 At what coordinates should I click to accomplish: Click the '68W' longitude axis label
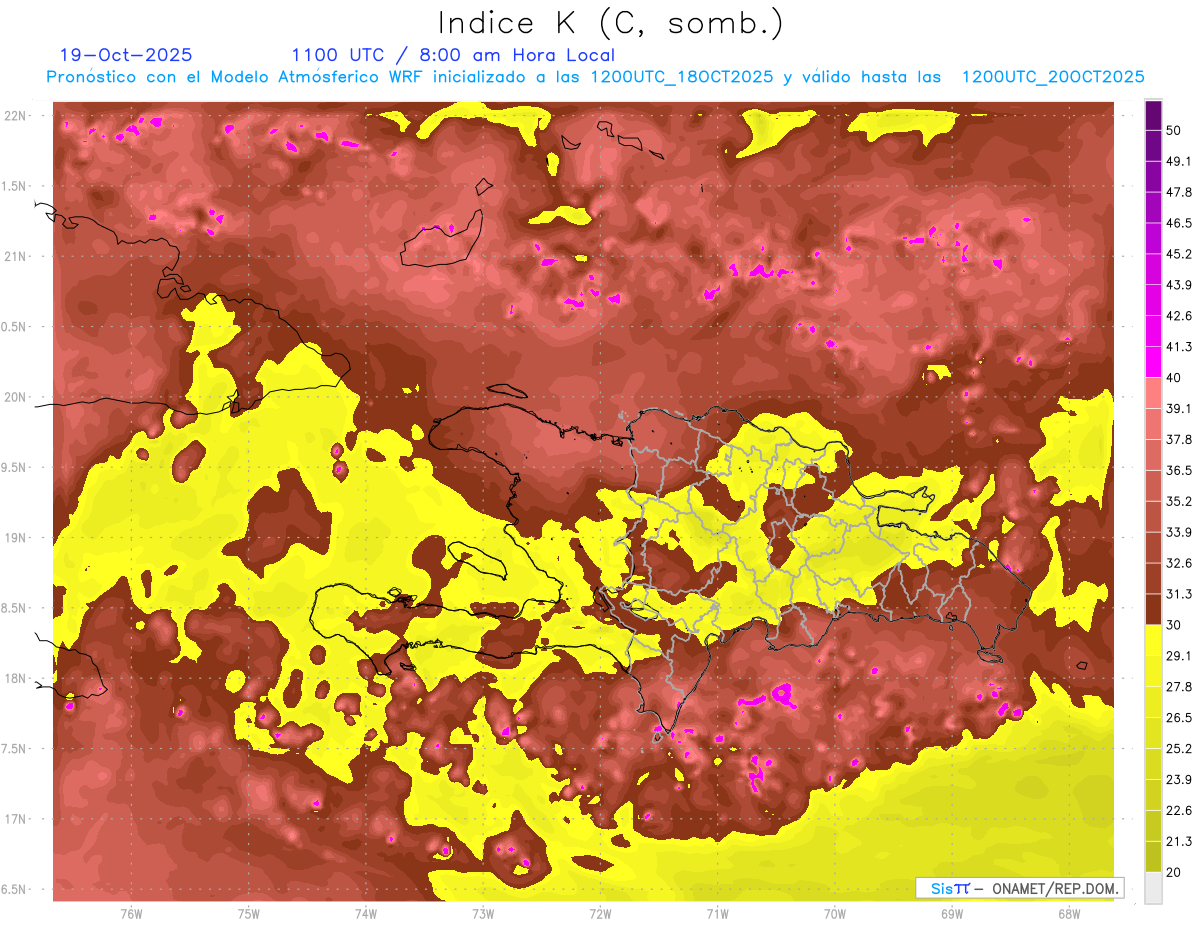[x=1069, y=914]
